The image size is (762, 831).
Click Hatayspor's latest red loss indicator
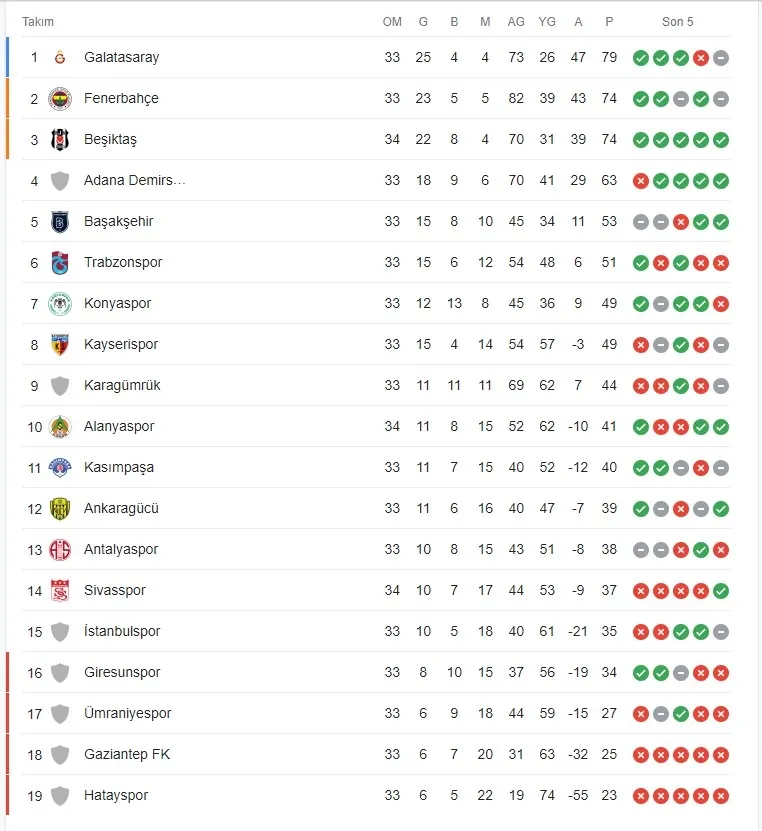[721, 796]
